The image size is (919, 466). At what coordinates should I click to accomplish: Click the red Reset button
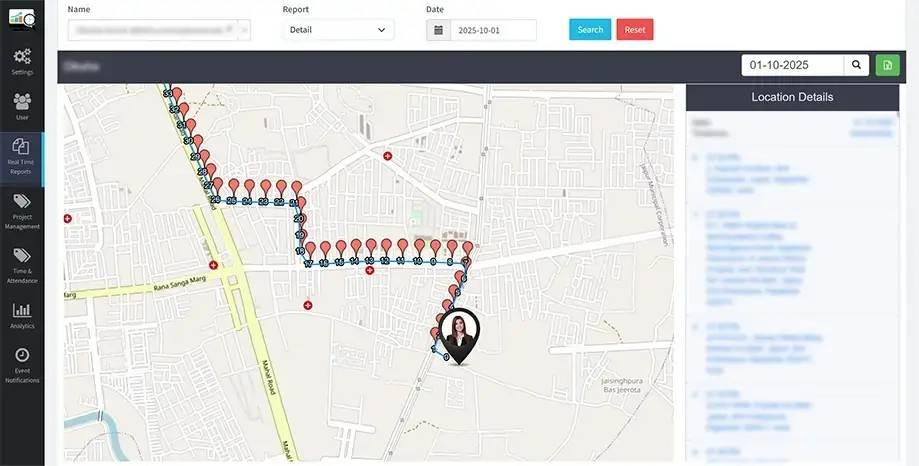pyautogui.click(x=635, y=29)
